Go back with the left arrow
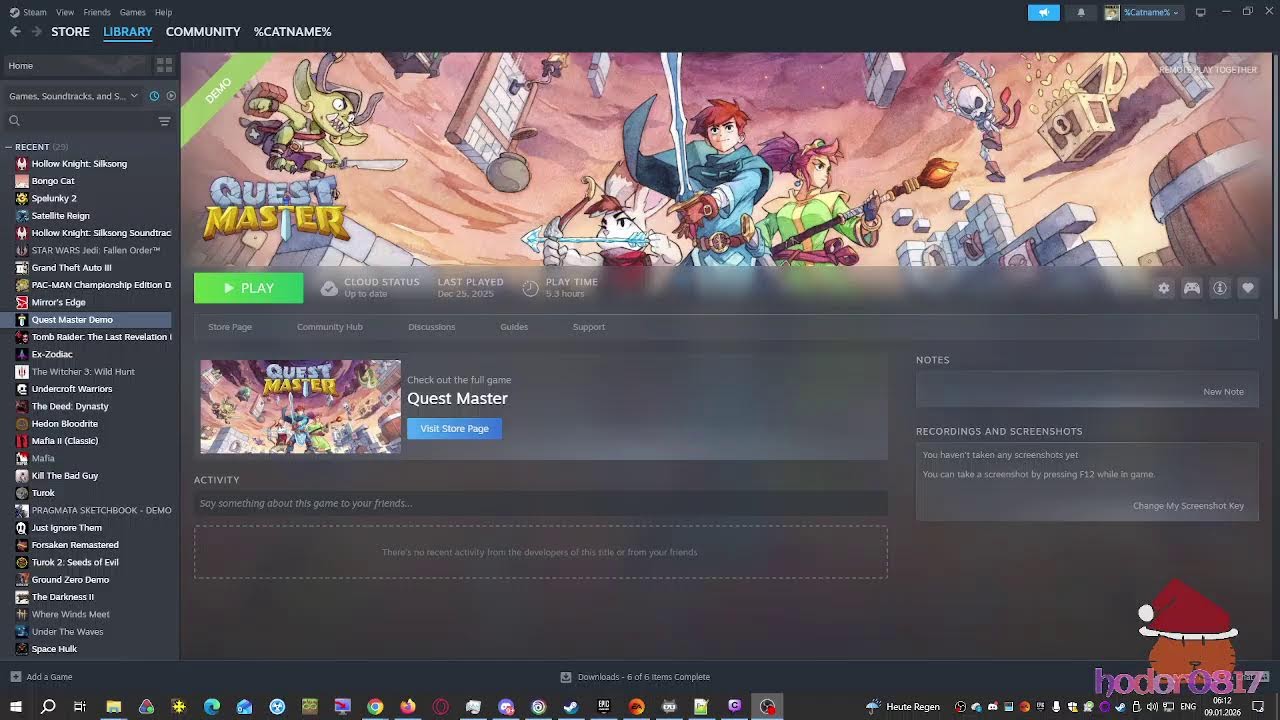This screenshot has width=1280, height=720. pos(15,32)
